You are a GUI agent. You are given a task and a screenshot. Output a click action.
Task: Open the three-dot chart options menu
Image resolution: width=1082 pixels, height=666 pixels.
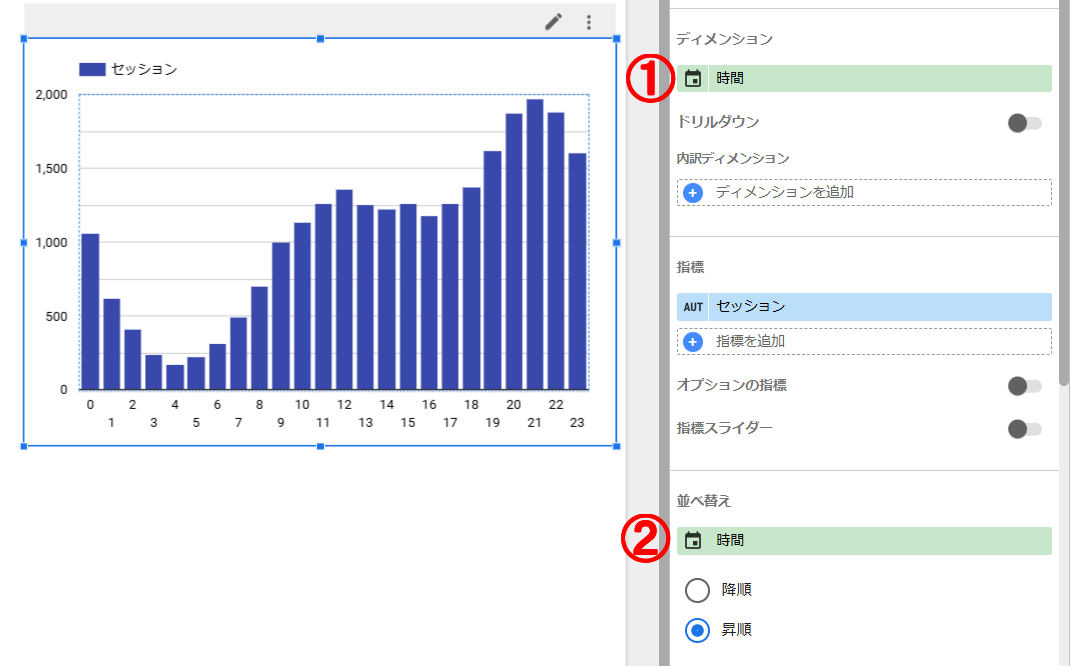[x=589, y=22]
